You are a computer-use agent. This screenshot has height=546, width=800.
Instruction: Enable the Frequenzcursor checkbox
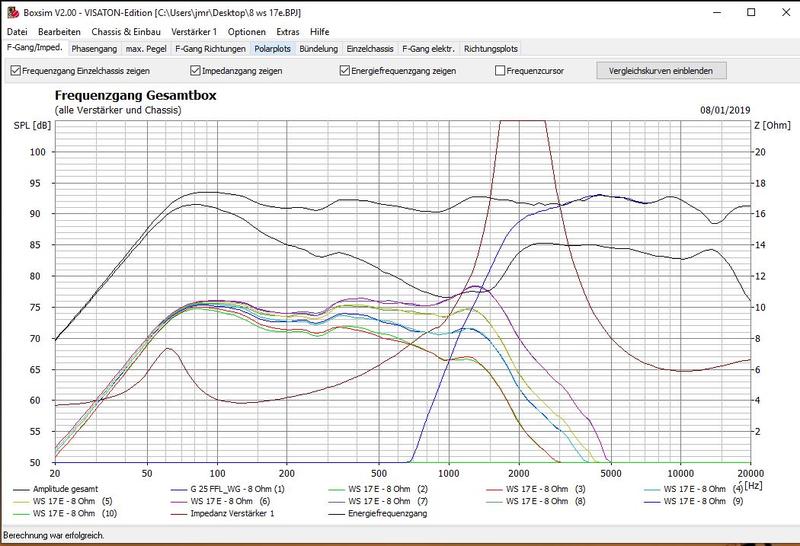pos(500,71)
